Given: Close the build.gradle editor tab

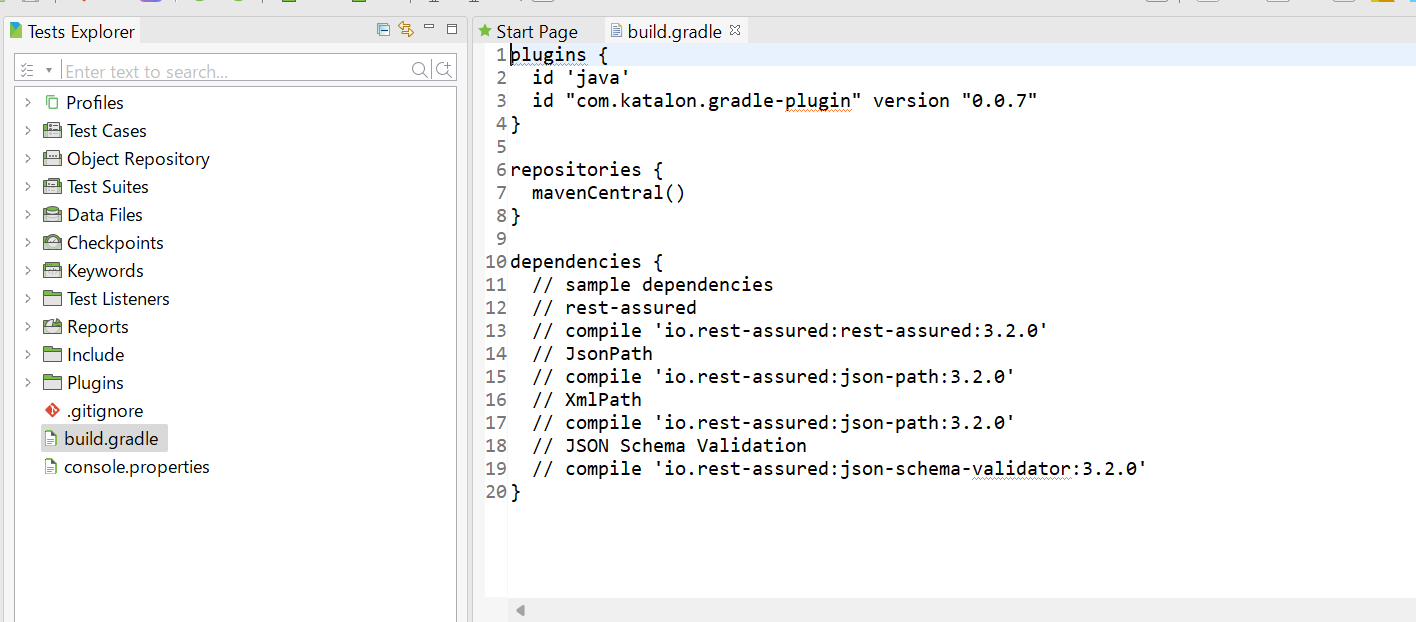Looking at the screenshot, I should coord(735,30).
